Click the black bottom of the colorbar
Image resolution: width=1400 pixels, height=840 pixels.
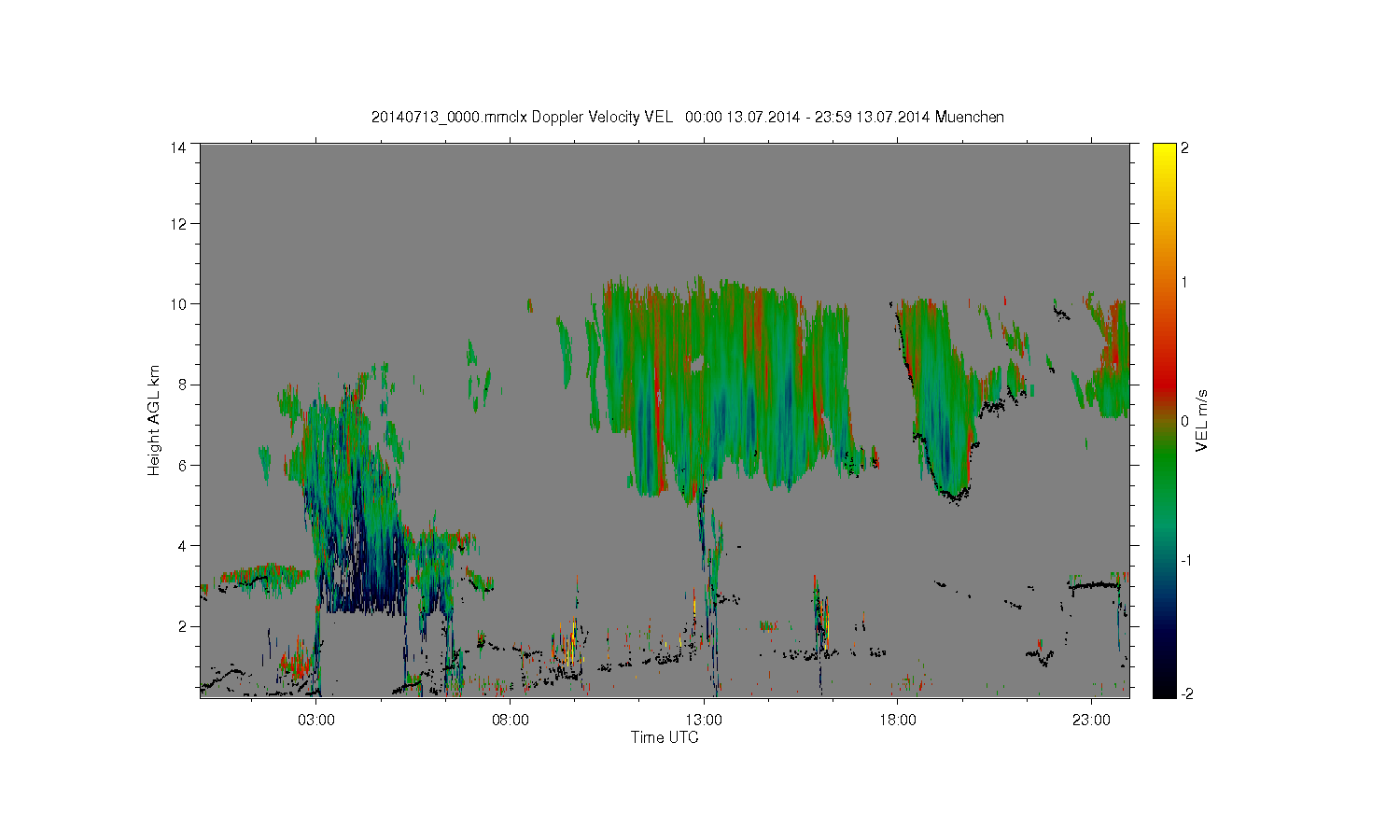point(1164,689)
